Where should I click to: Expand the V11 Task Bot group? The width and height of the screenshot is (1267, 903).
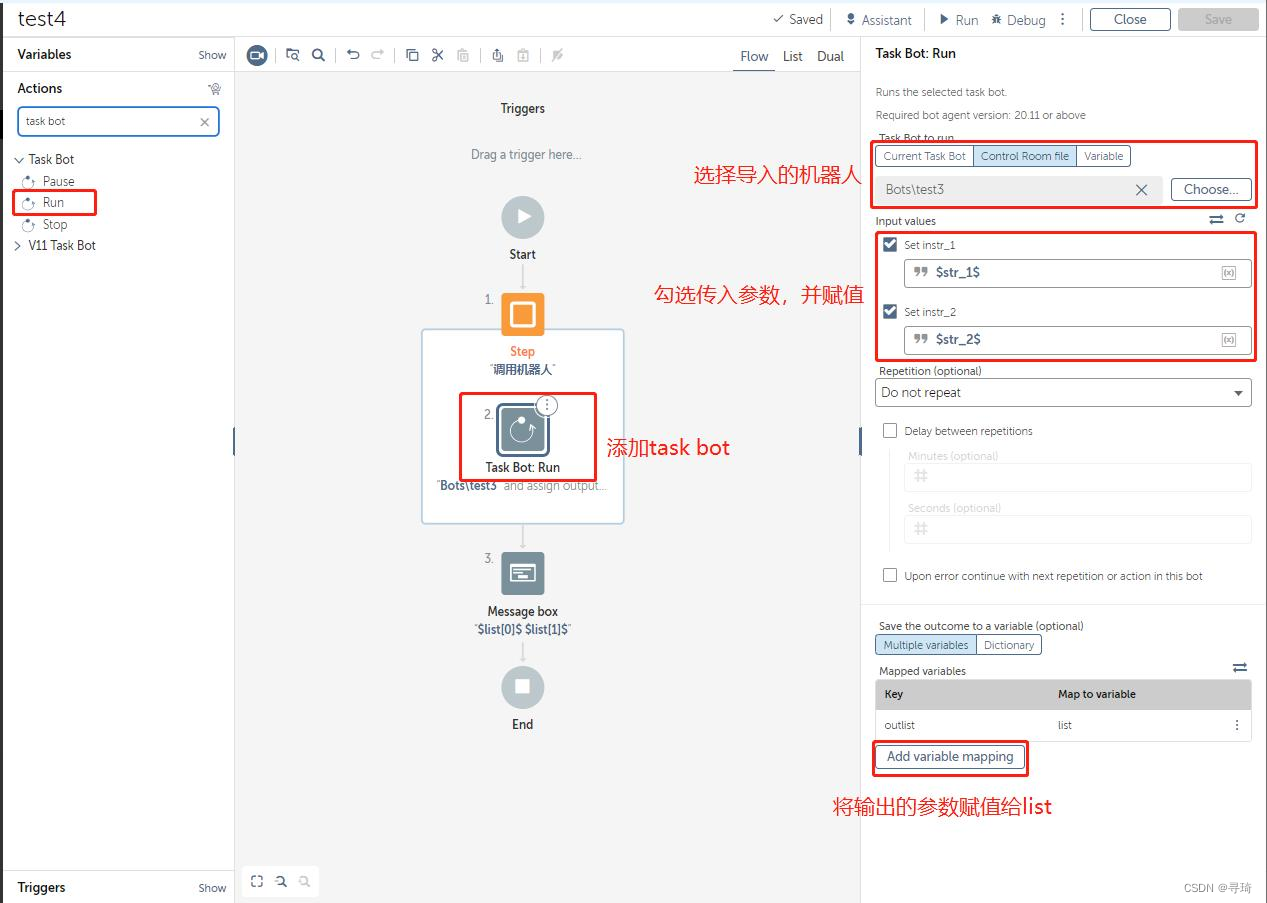point(18,245)
